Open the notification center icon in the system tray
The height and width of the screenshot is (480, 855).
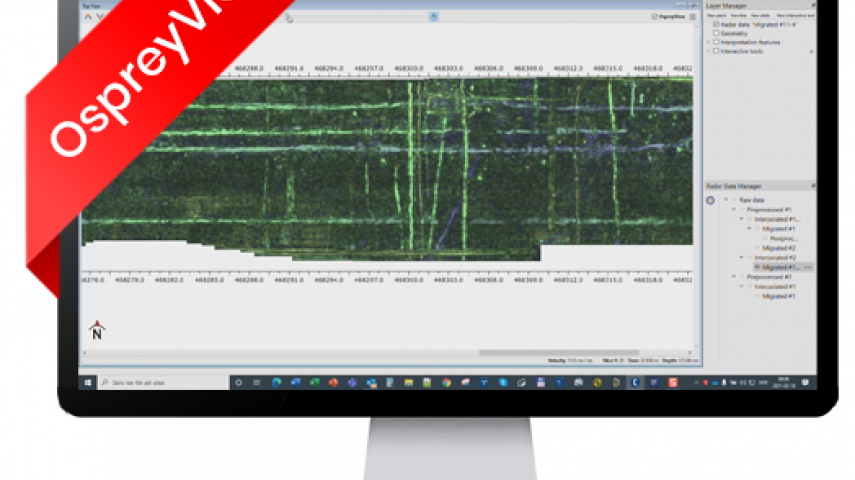pos(805,383)
